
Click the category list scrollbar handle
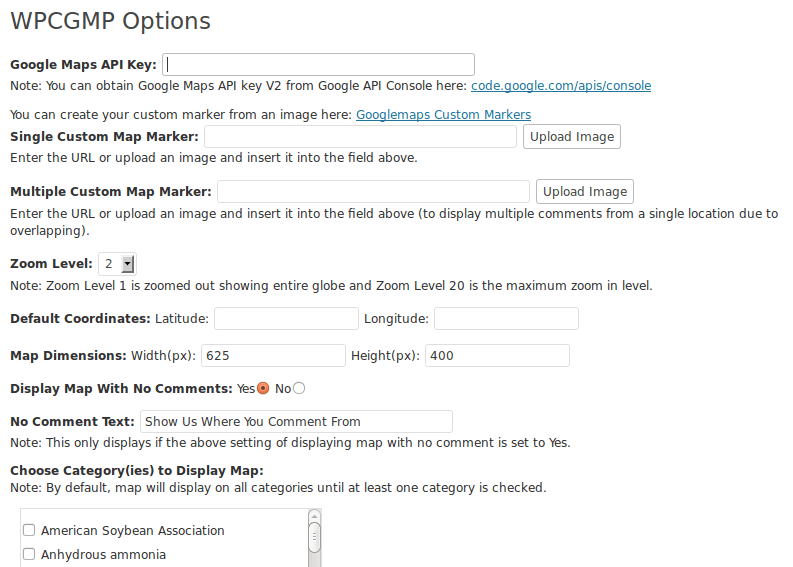click(x=314, y=538)
